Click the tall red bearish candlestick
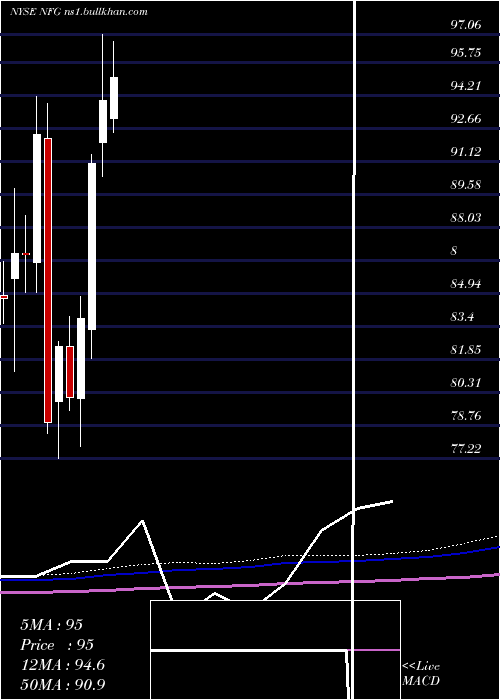Viewport: 500px width, 700px height. coord(48,280)
